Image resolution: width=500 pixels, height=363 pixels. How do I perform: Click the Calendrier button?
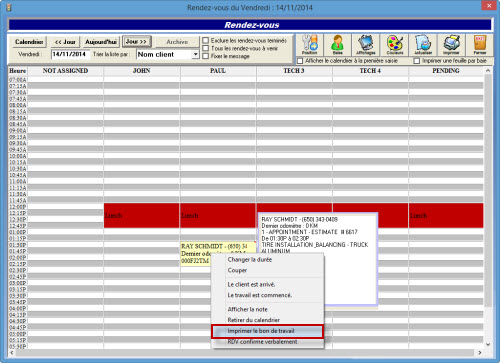[x=29, y=42]
